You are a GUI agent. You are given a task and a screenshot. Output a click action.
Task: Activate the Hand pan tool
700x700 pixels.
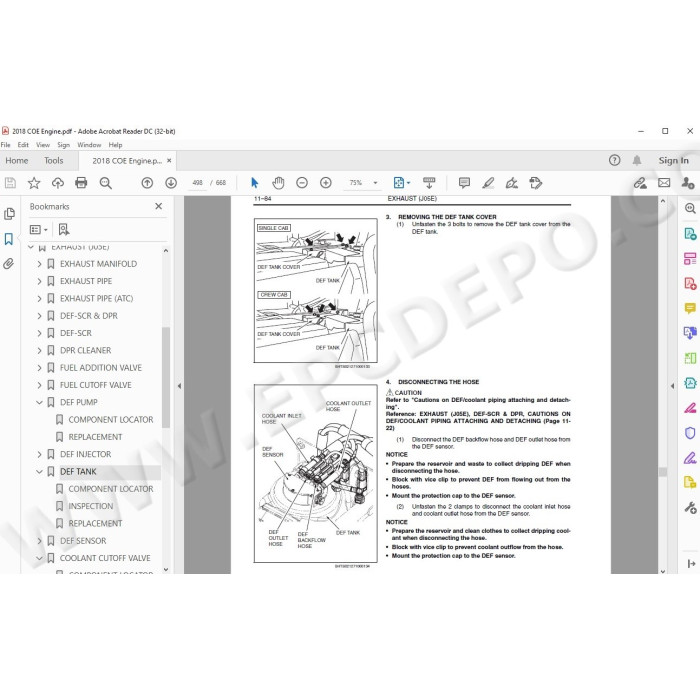pyautogui.click(x=278, y=183)
